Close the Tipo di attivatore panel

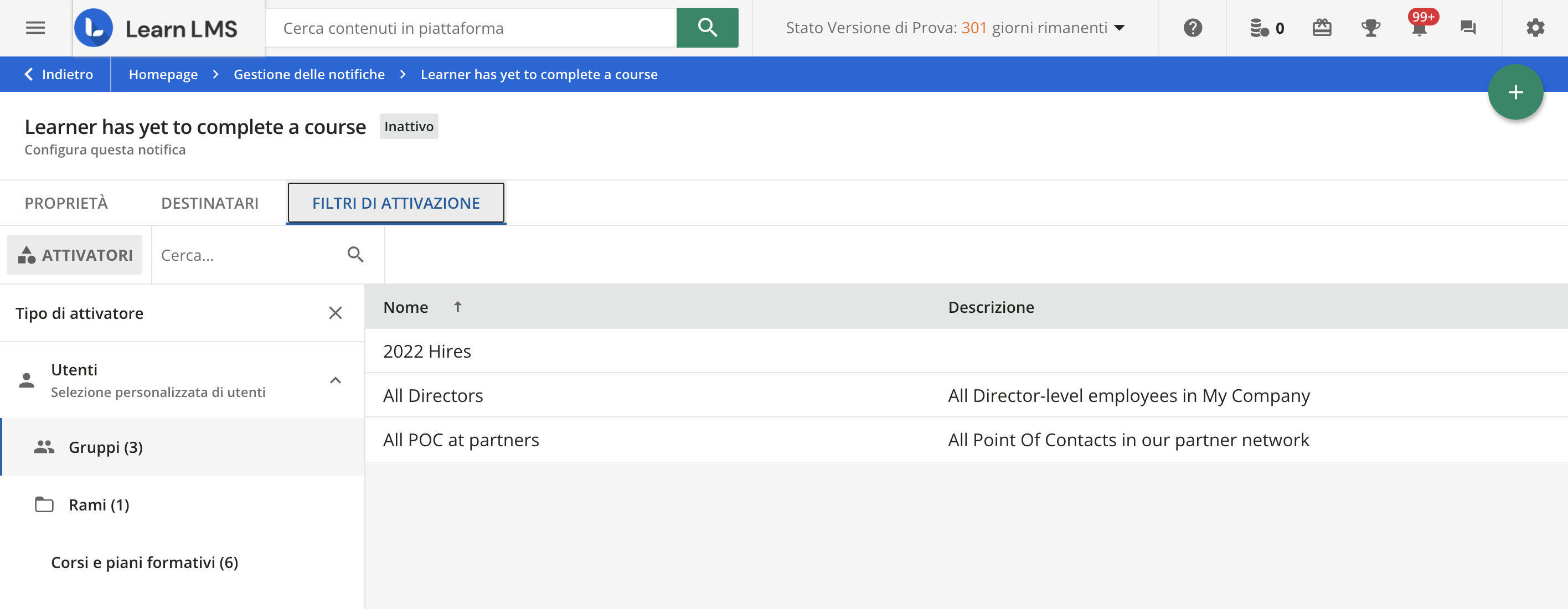point(336,313)
